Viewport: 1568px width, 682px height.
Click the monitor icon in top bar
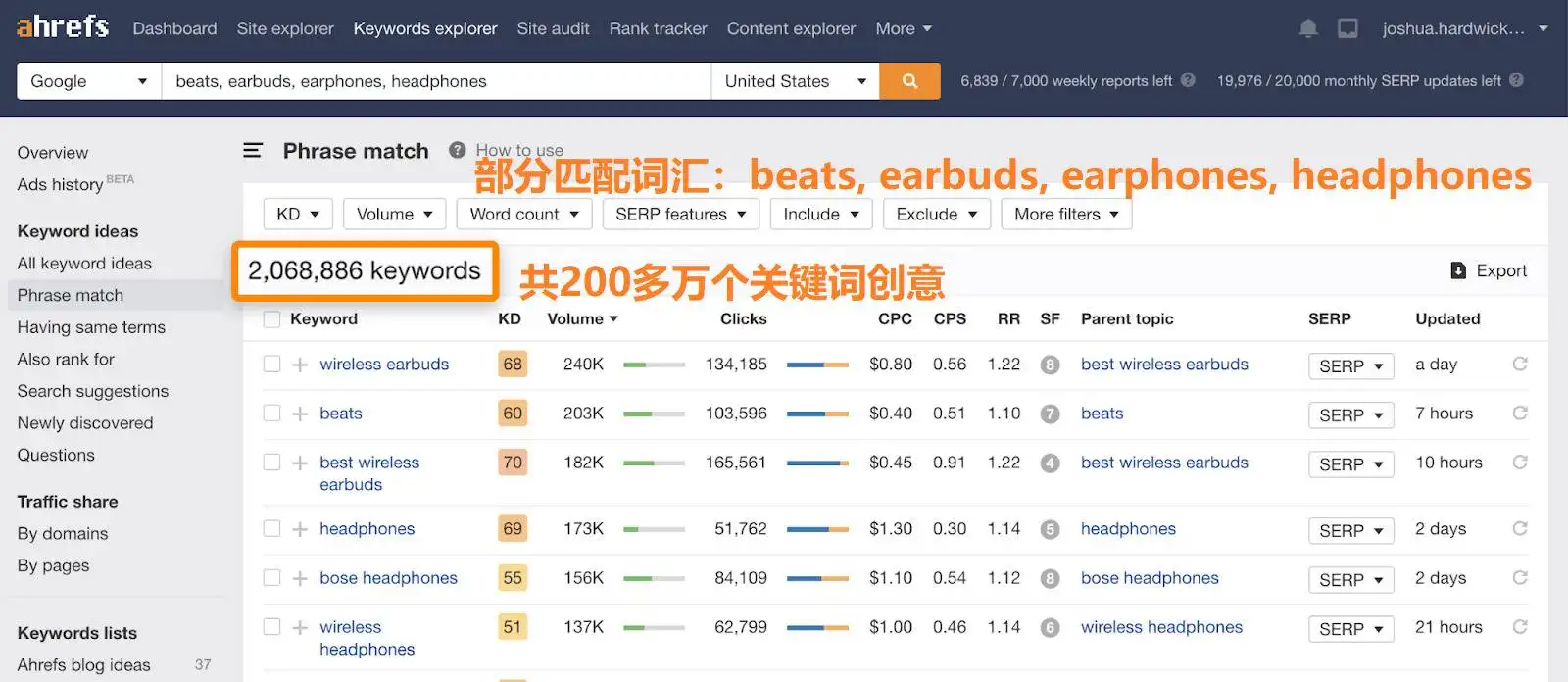1347,28
